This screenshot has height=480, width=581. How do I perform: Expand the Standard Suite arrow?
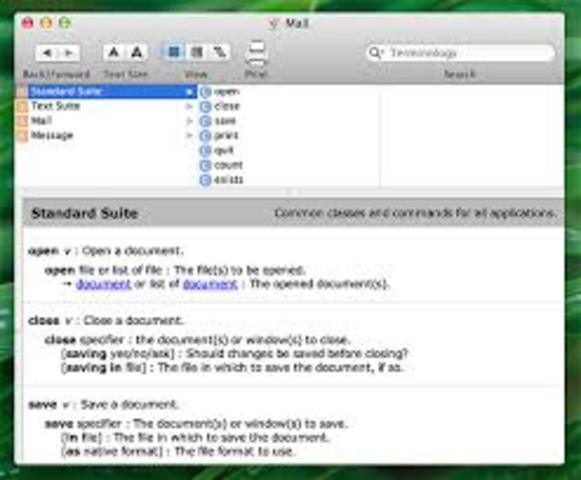tap(189, 92)
